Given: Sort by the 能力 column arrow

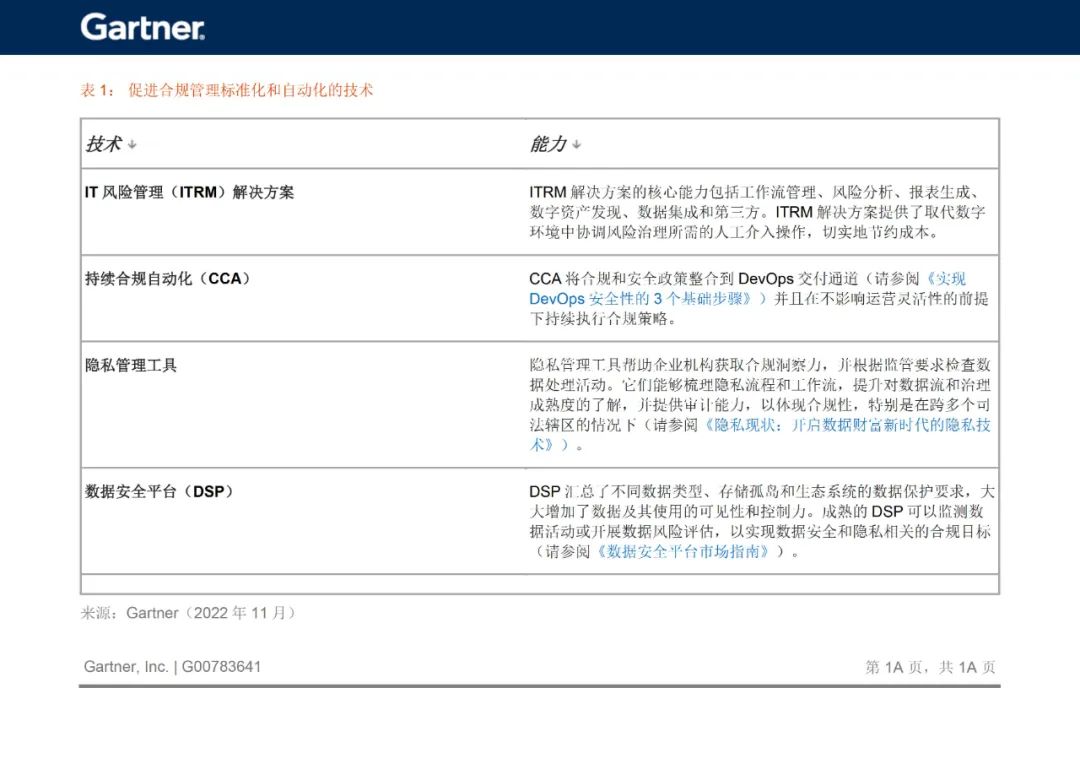Looking at the screenshot, I should pos(577,145).
